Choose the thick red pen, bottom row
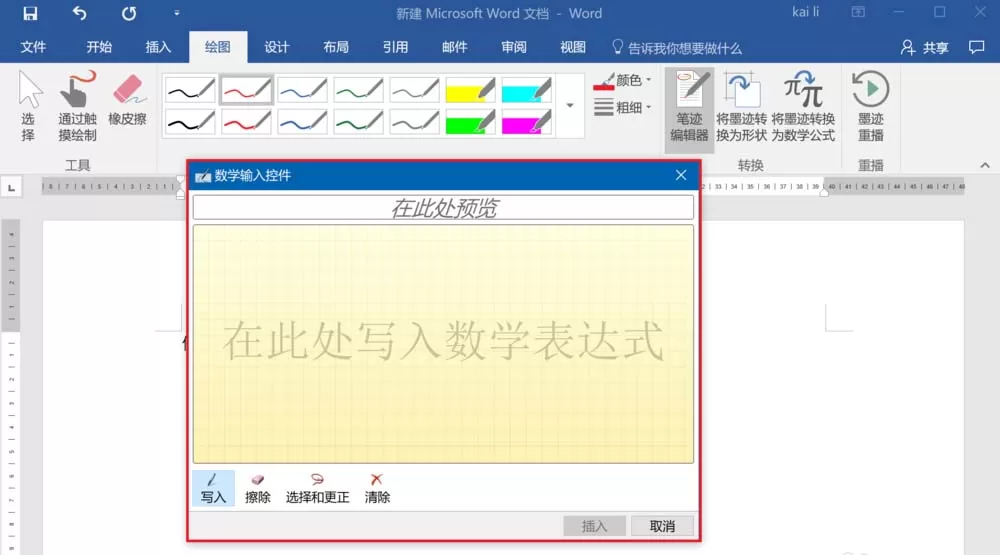Image resolution: width=1000 pixels, height=555 pixels. click(x=246, y=122)
